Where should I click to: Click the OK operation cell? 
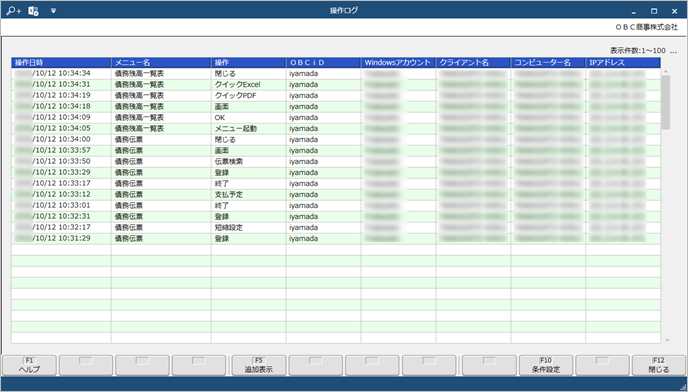point(248,118)
